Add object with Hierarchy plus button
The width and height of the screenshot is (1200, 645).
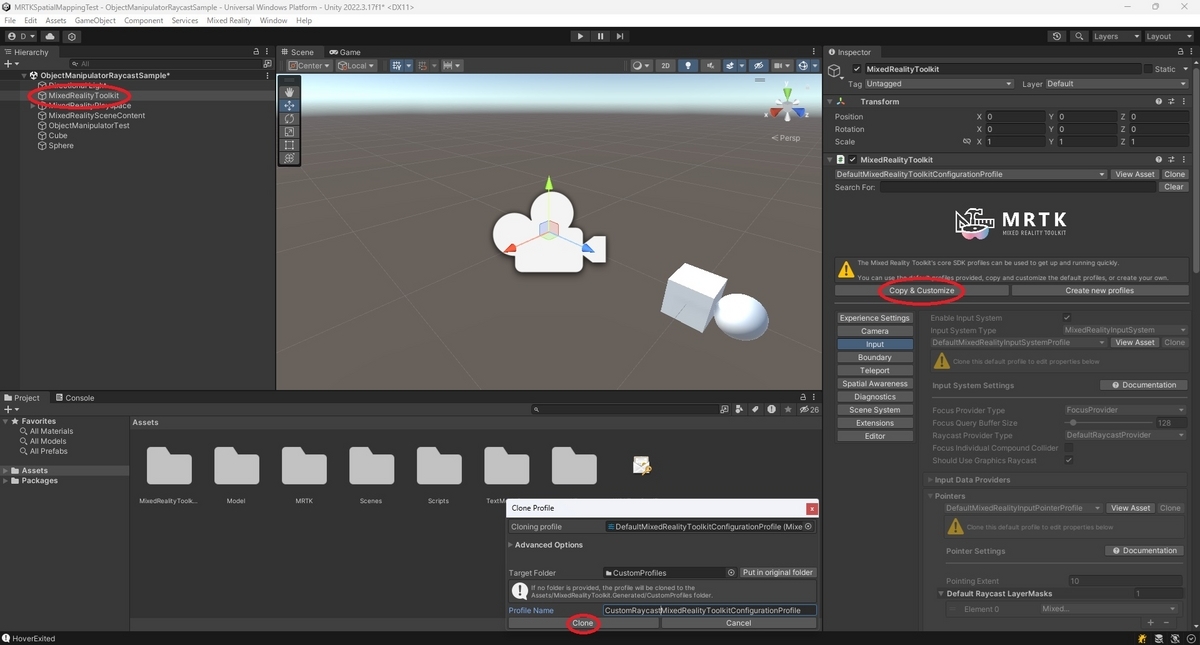[x=11, y=64]
